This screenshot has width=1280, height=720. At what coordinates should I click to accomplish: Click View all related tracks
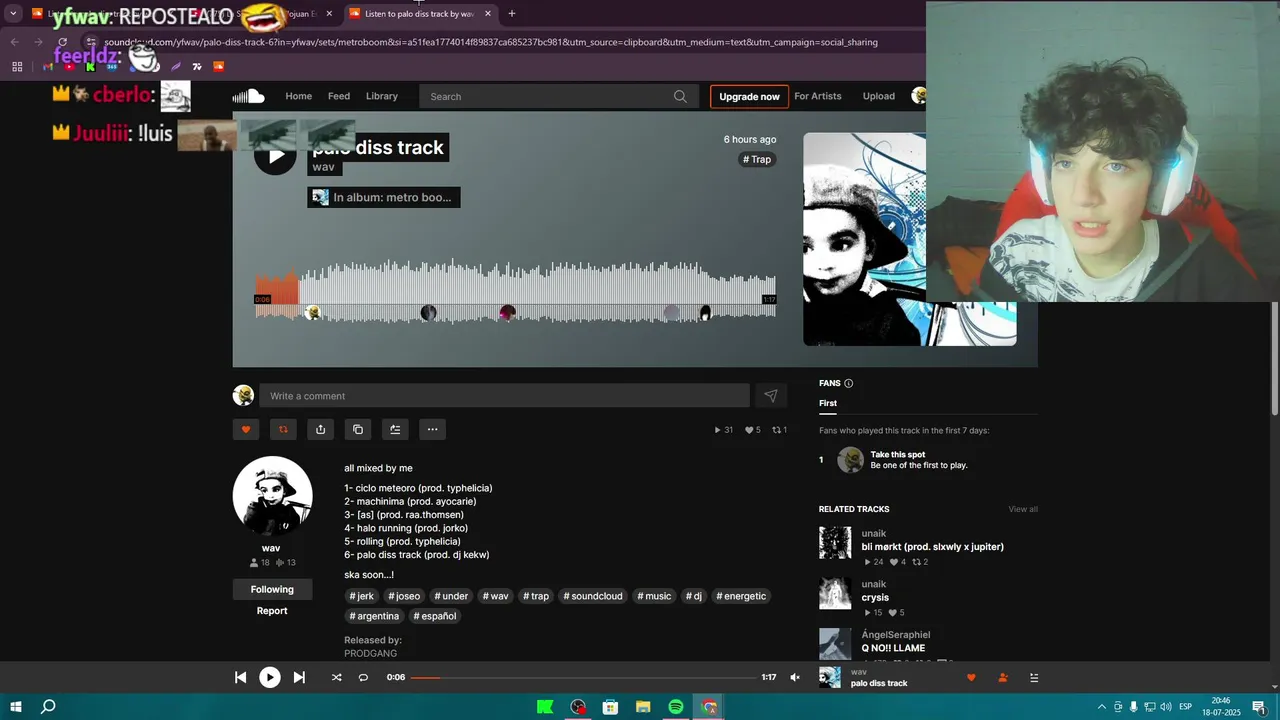(x=1023, y=509)
